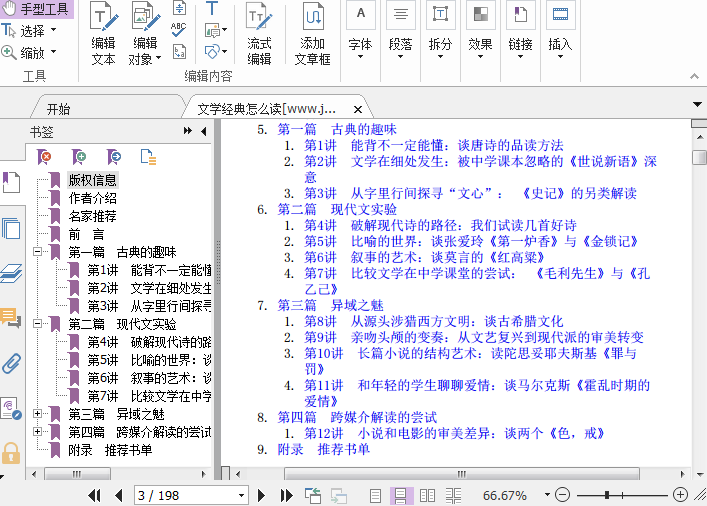Select the 第5讲 bookmark in the tree
This screenshot has height=506, width=707.
149,360
